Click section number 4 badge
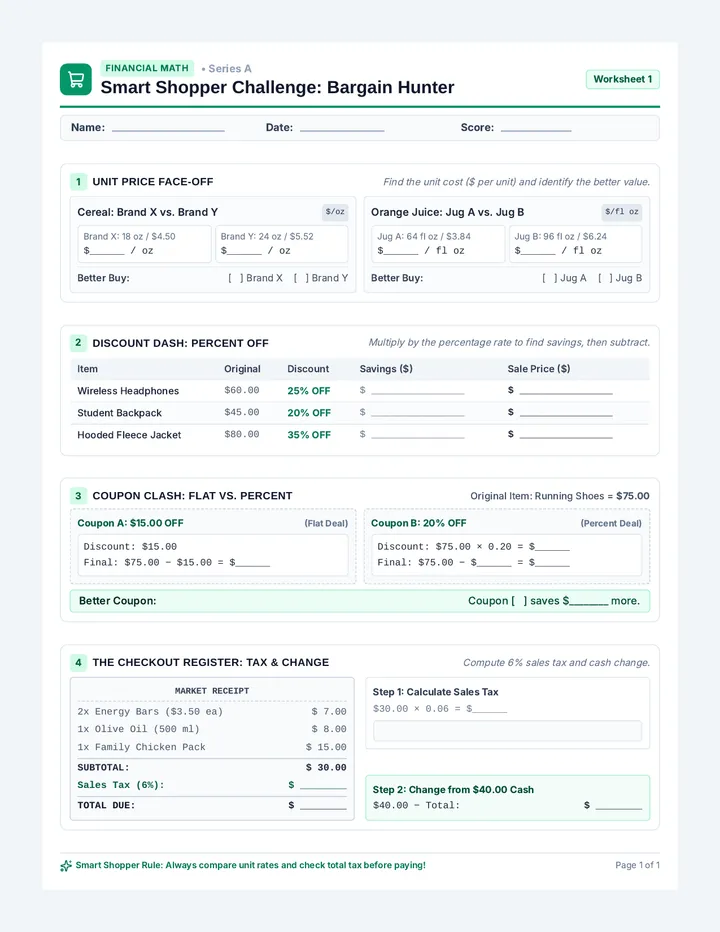The width and height of the screenshot is (720, 932). click(78, 662)
